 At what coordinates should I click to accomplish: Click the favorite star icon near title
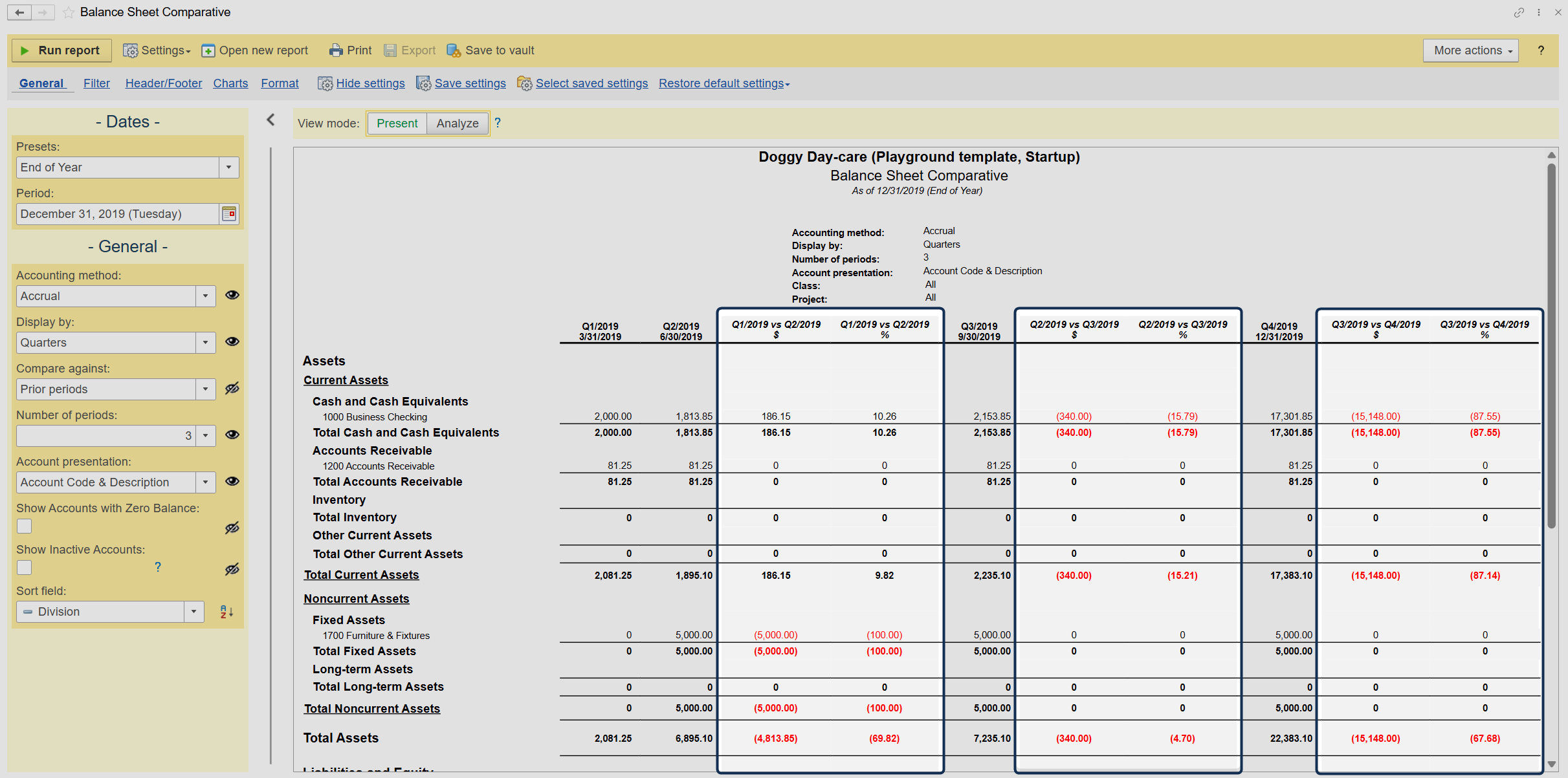coord(69,12)
